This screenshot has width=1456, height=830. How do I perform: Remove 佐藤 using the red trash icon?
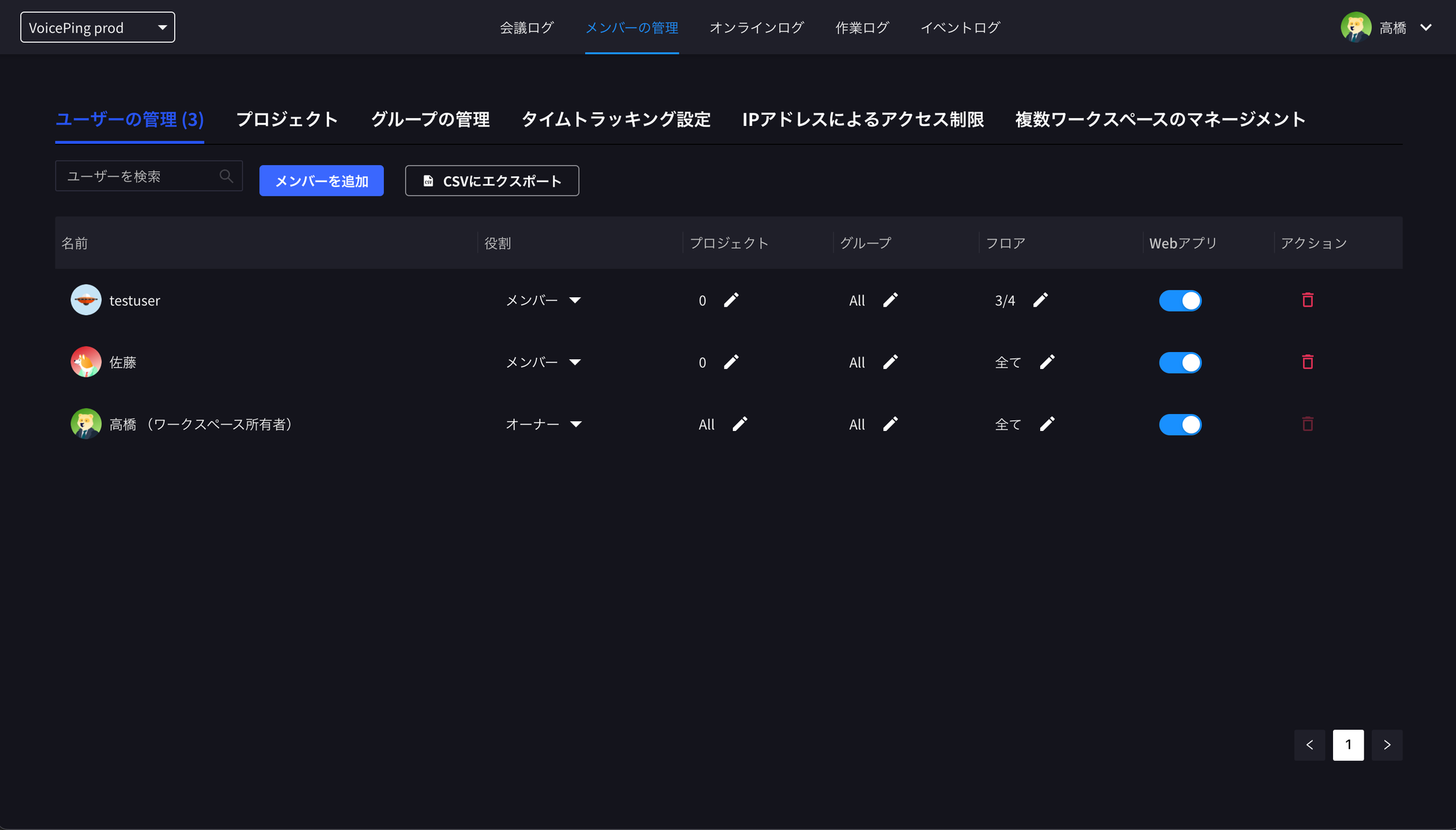1308,361
